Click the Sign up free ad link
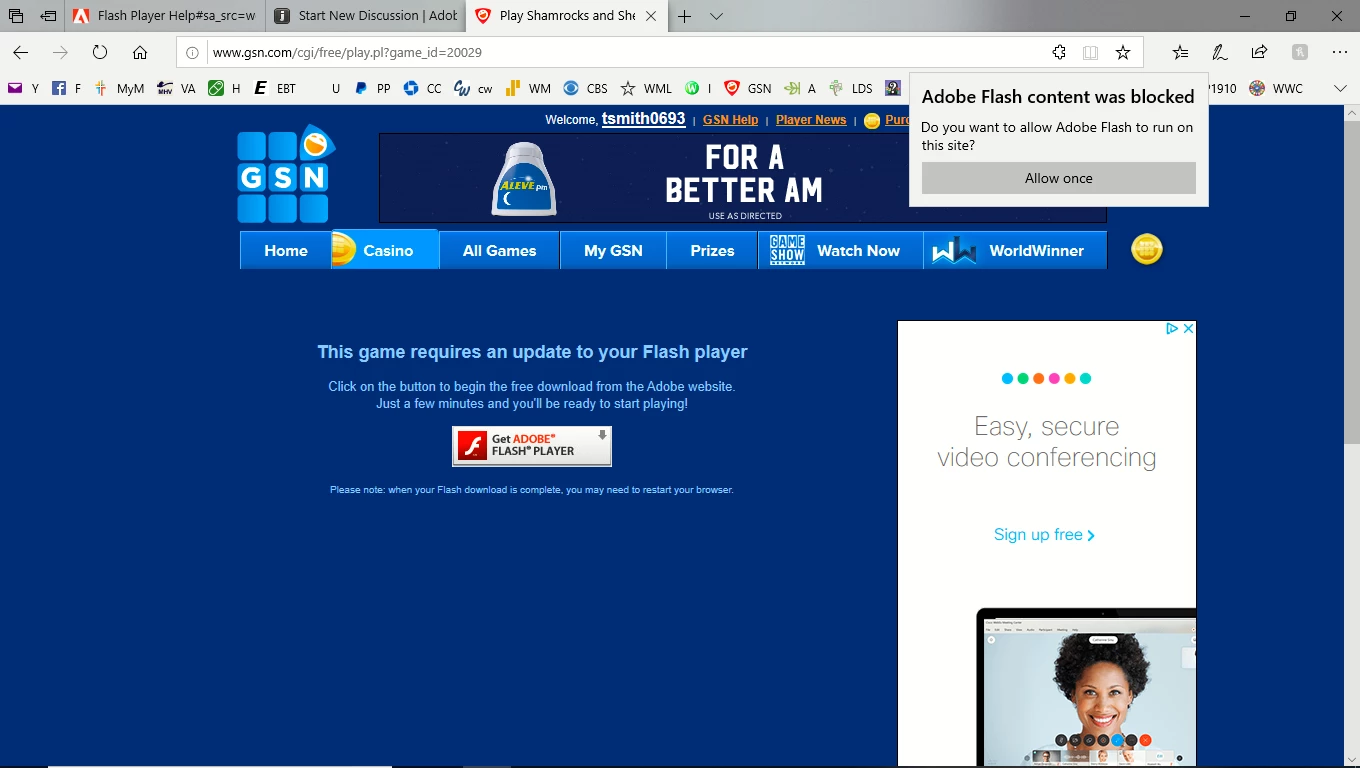1360x768 pixels. [1044, 535]
